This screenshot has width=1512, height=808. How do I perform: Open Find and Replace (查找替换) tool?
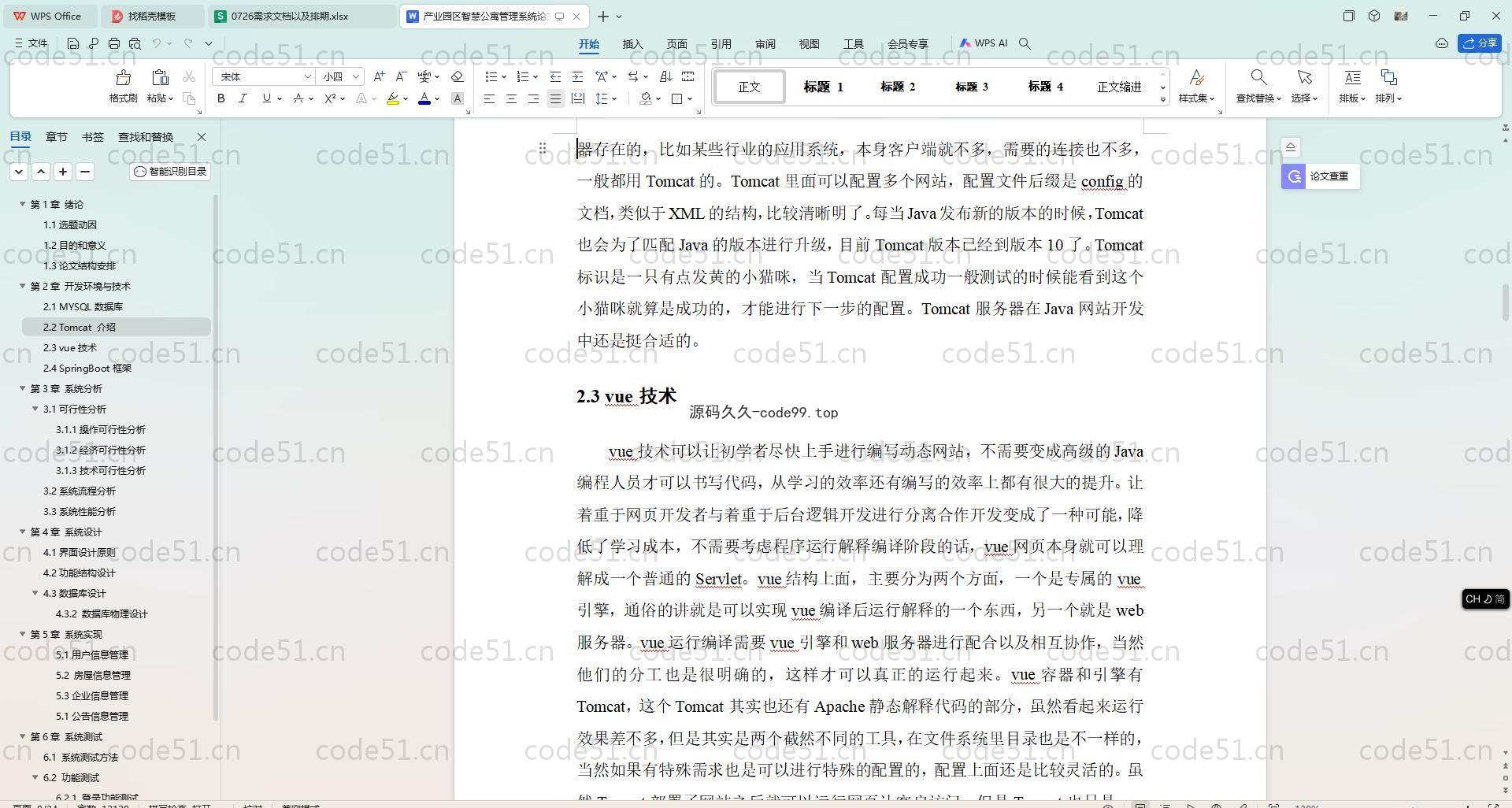pos(1258,85)
